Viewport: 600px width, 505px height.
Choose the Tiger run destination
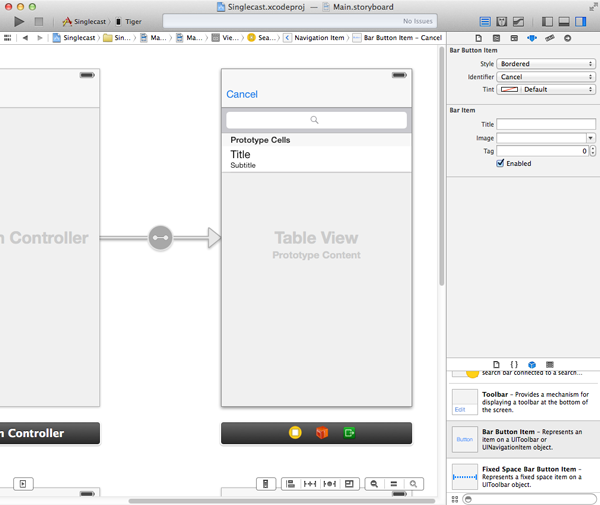[x=129, y=21]
